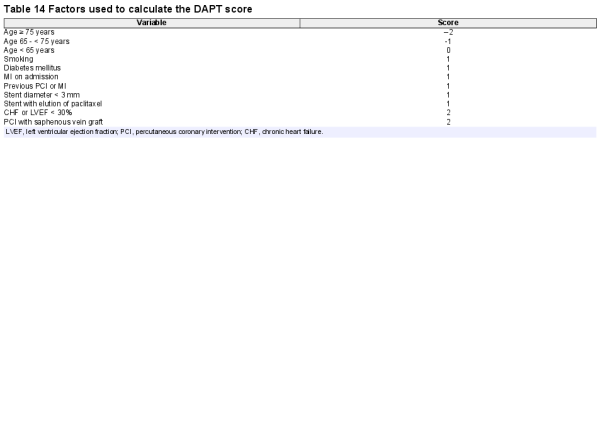Click 'PCI with saphenous vein graft' row label
600x436 pixels.
pyautogui.click(x=53, y=122)
